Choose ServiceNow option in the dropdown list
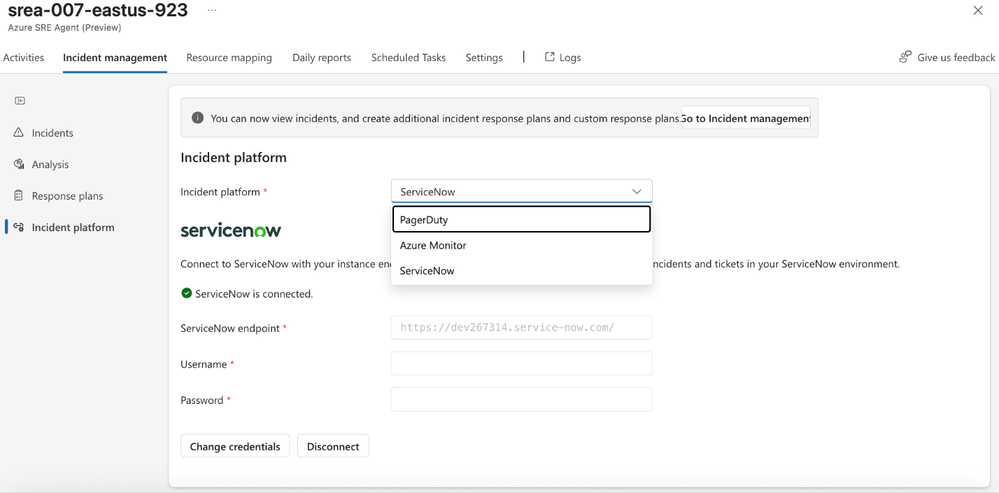This screenshot has width=999, height=493. pos(521,271)
